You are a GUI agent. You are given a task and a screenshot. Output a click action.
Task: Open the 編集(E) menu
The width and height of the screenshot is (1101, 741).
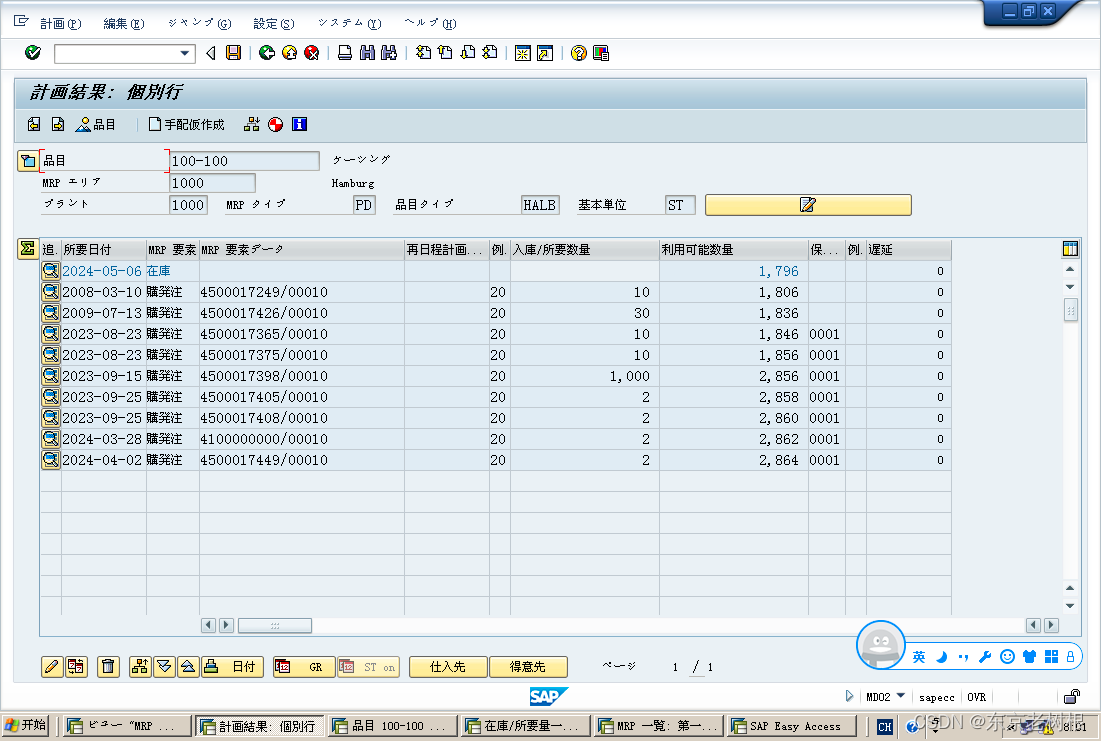click(x=124, y=23)
